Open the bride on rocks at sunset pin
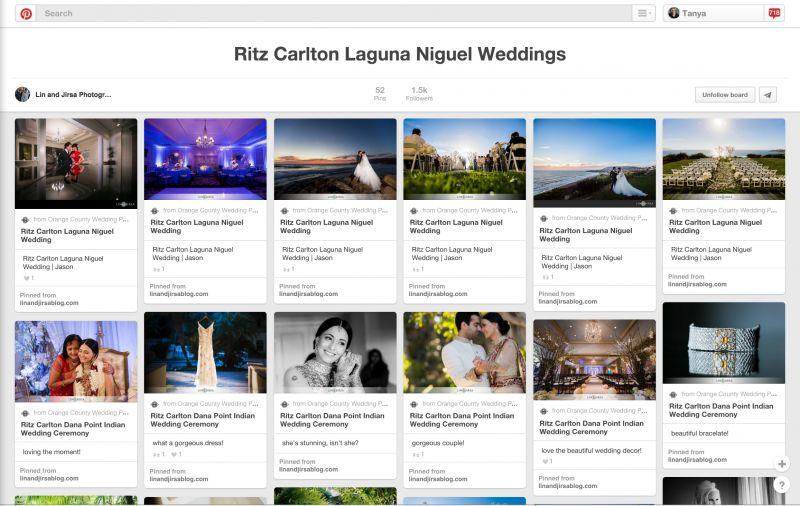This screenshot has width=800, height=506. pos(335,159)
